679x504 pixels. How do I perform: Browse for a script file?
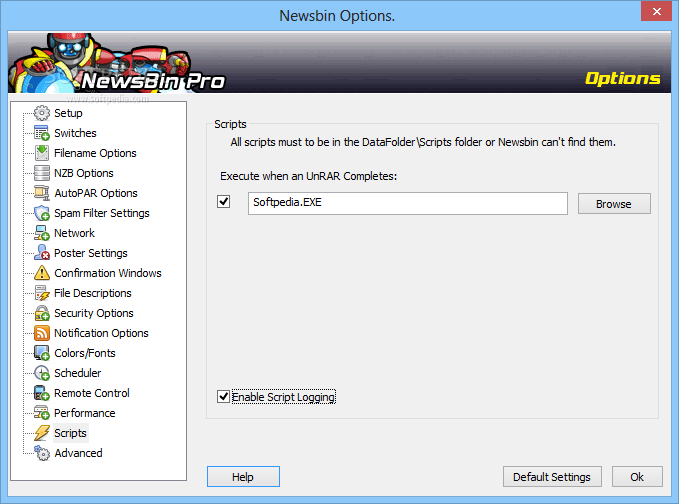tap(614, 204)
